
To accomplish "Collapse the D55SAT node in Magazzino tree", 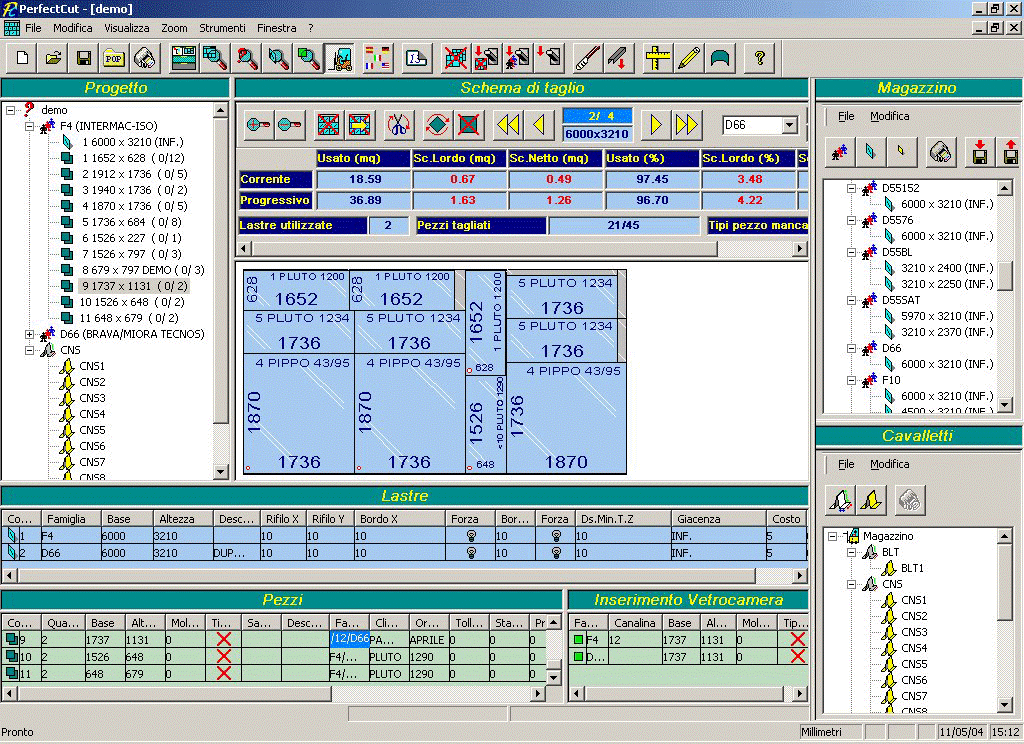I will (852, 300).
